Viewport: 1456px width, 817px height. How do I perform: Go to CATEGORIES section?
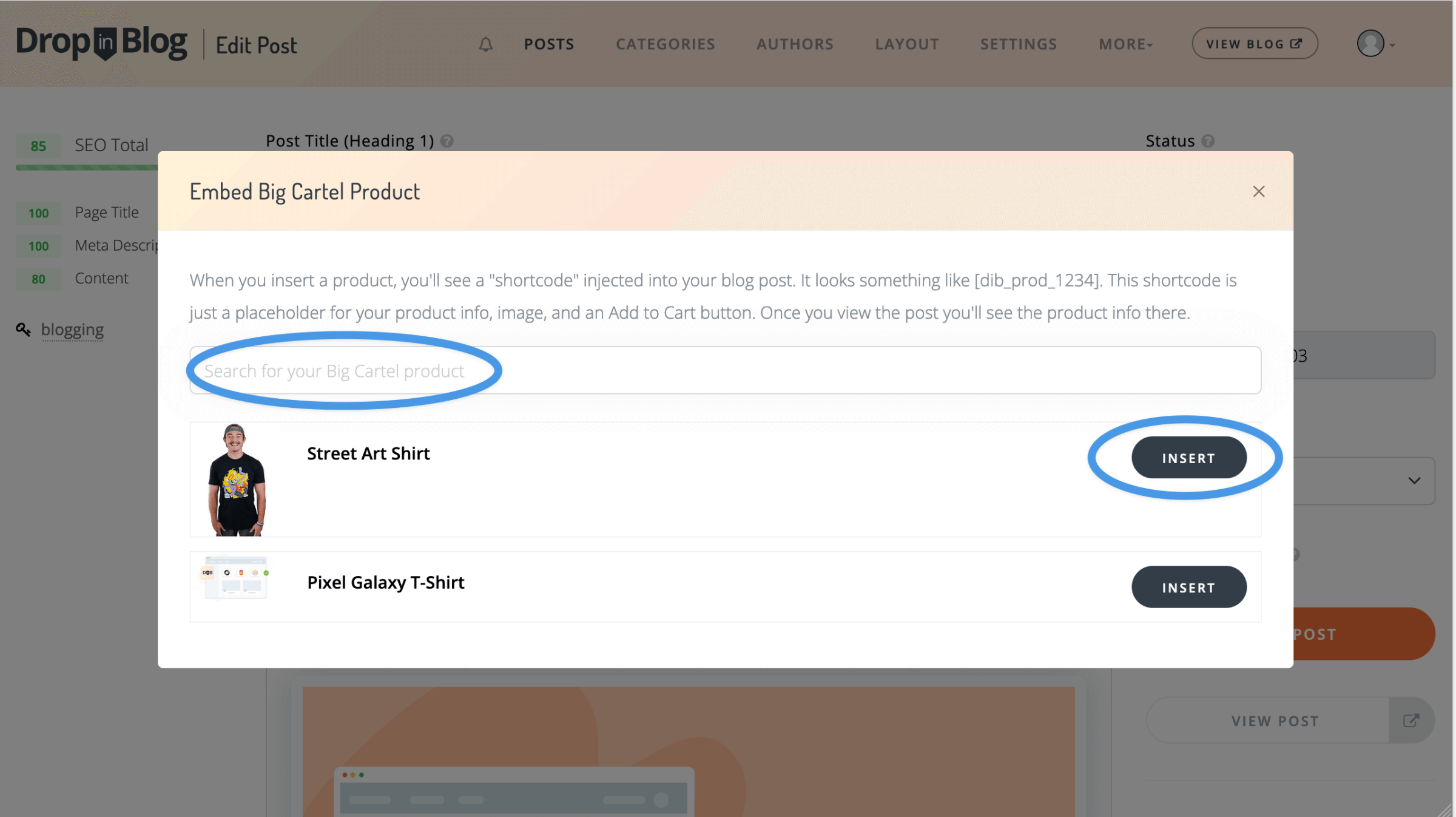[x=666, y=44]
